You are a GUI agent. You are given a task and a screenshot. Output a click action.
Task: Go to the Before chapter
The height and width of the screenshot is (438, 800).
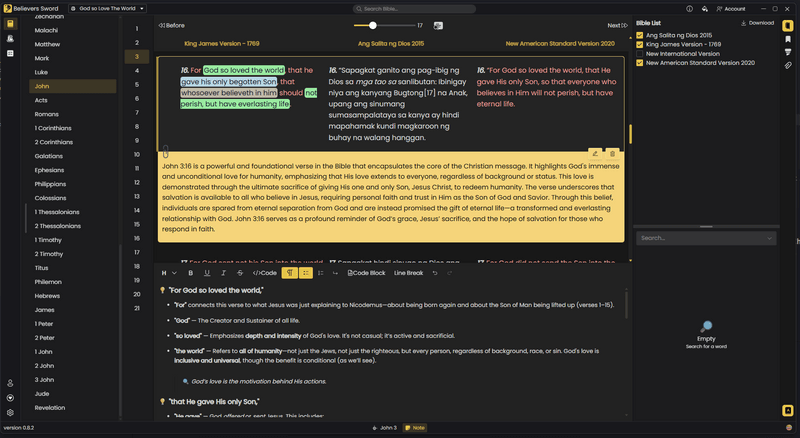pyautogui.click(x=171, y=26)
